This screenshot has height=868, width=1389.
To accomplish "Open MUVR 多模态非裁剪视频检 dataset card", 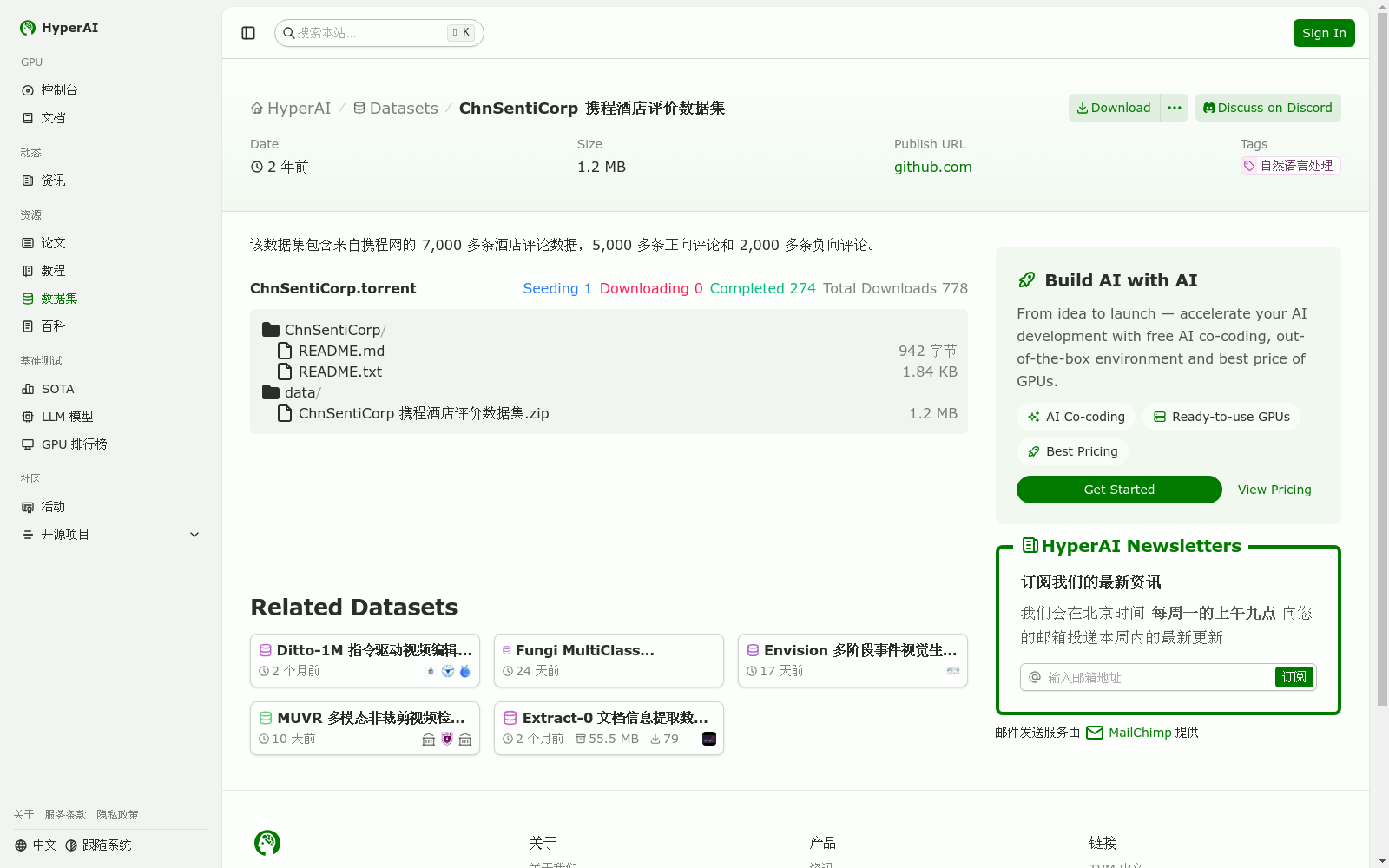I will (x=365, y=728).
